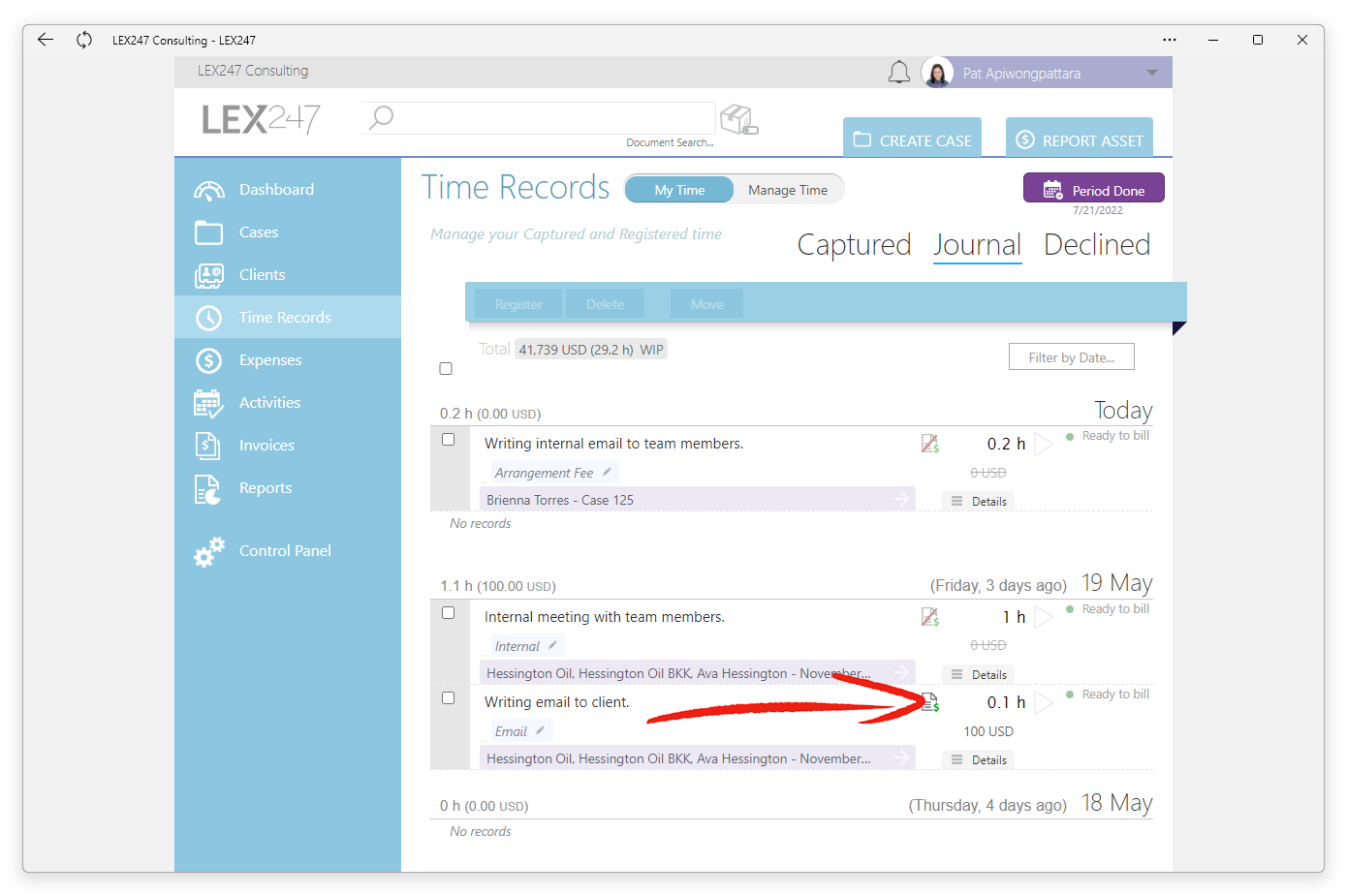Image resolution: width=1347 pixels, height=896 pixels.
Task: Click the Expenses dollar icon
Action: coord(208,360)
